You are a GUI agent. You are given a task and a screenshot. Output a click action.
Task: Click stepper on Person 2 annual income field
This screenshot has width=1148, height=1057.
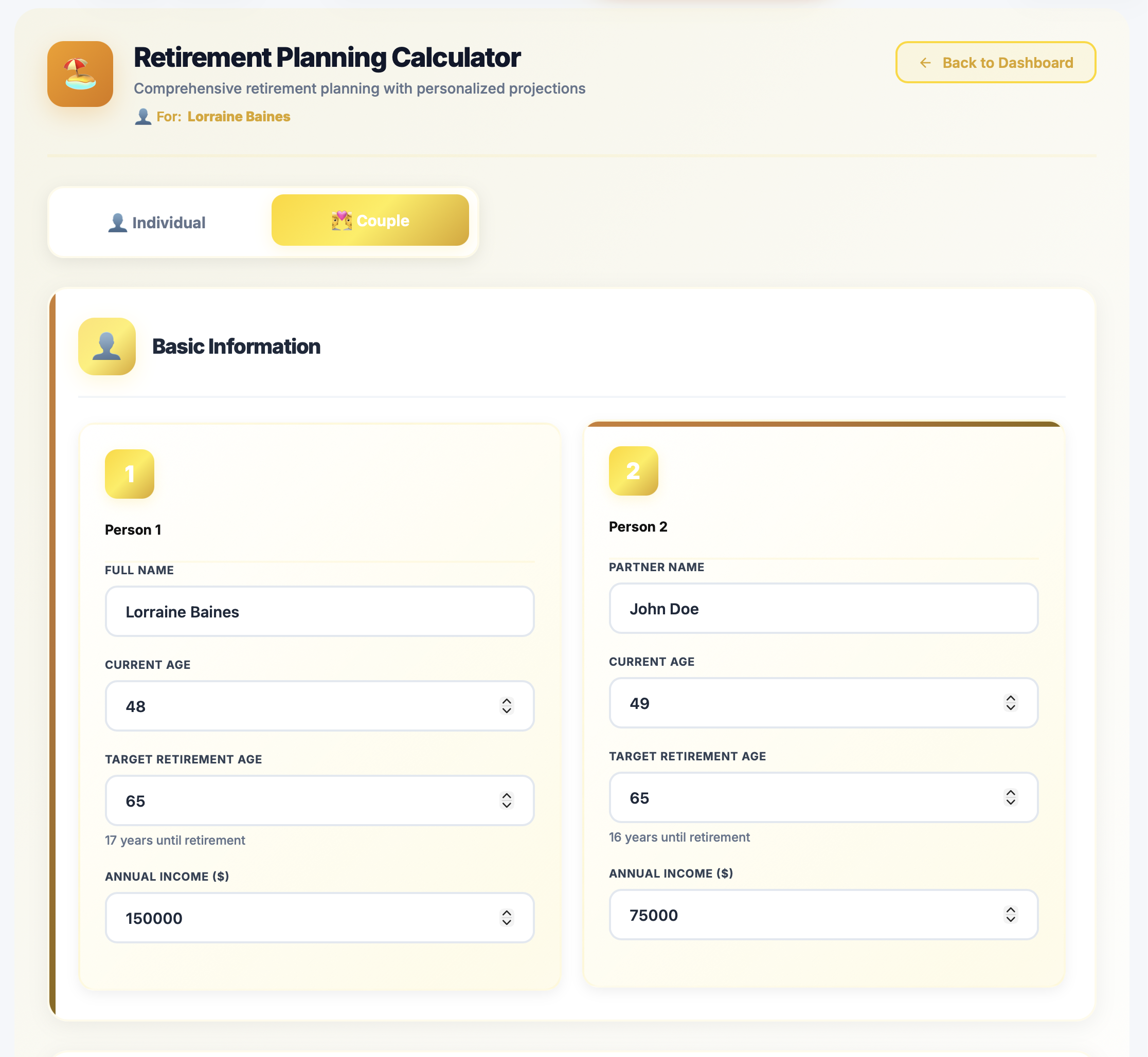pyautogui.click(x=1011, y=915)
